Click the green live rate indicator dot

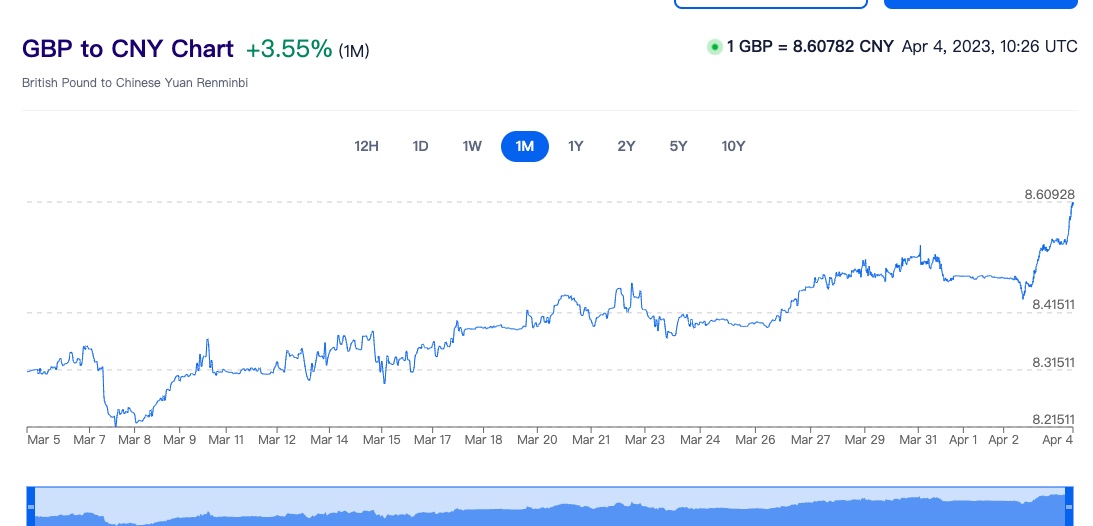714,47
